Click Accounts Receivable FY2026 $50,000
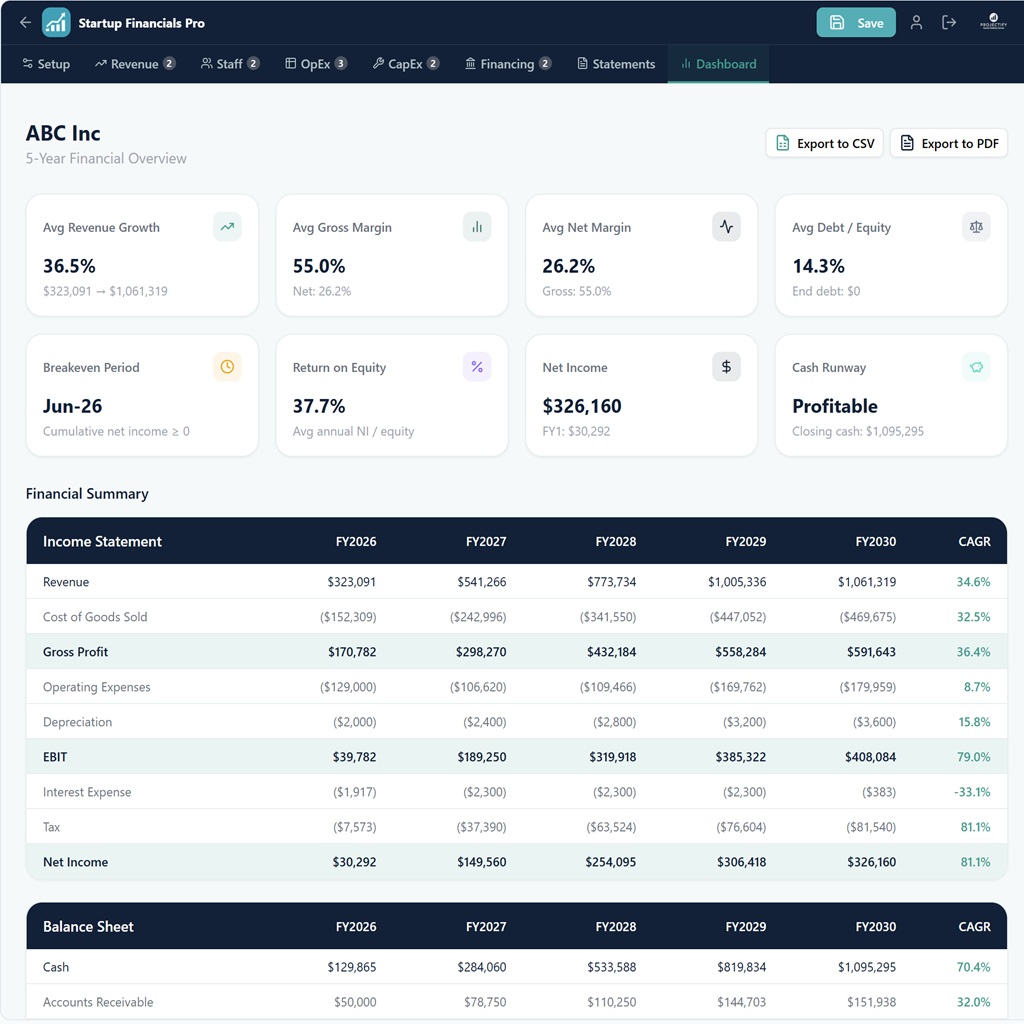 tap(355, 1002)
